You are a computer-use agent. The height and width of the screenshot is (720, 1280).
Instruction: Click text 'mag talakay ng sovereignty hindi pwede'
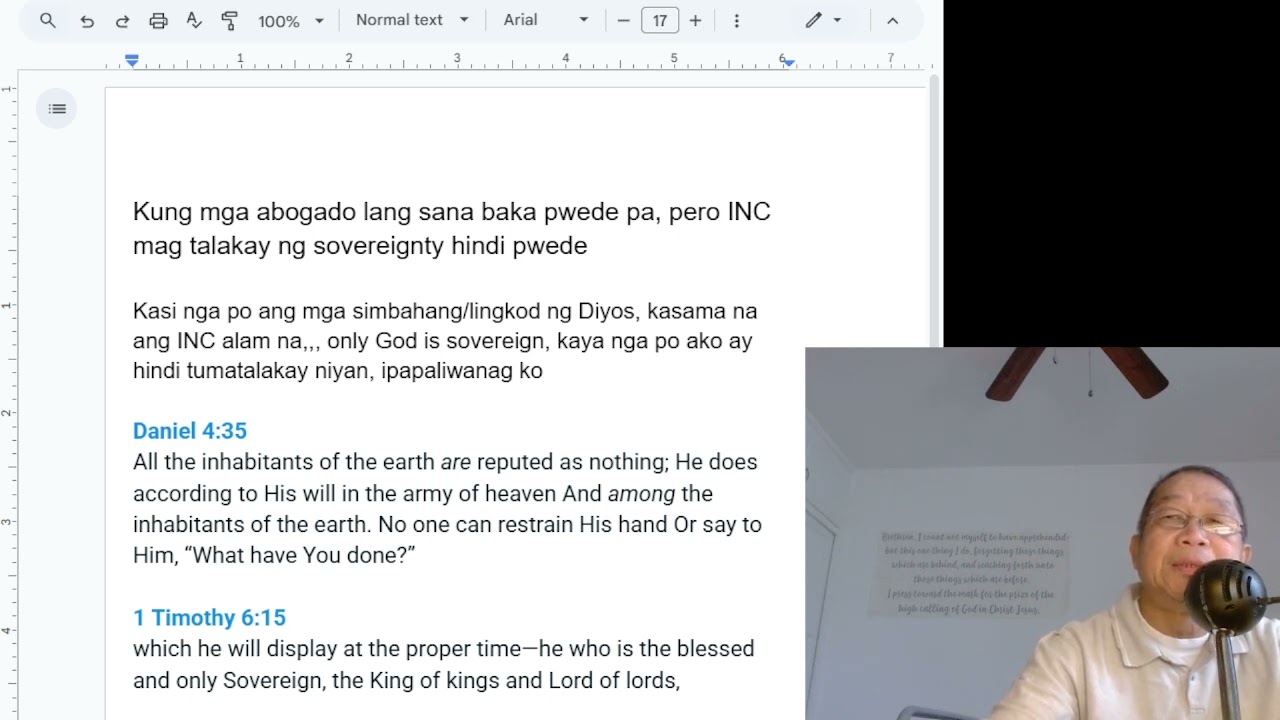(x=360, y=246)
